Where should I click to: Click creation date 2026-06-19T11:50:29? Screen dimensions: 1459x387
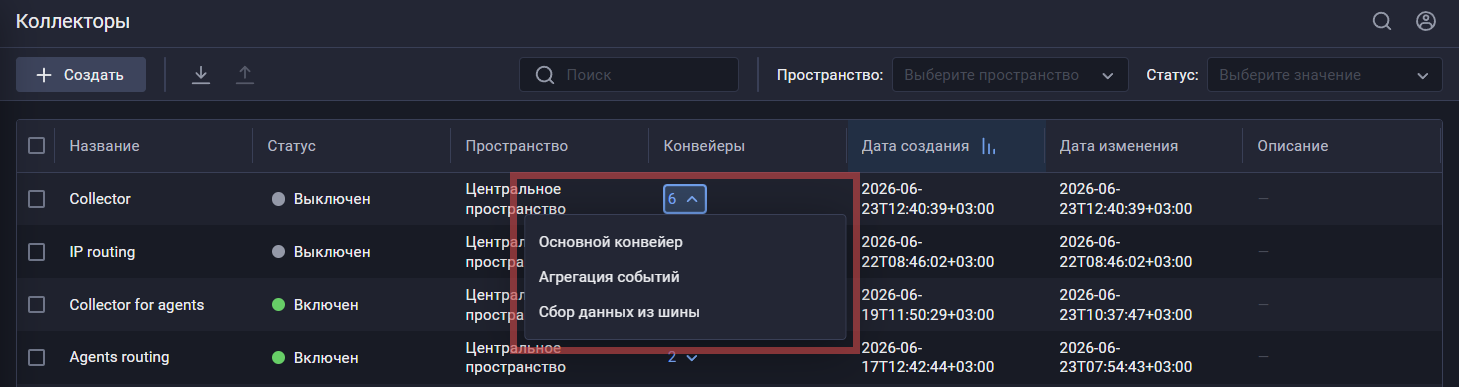[x=928, y=304]
